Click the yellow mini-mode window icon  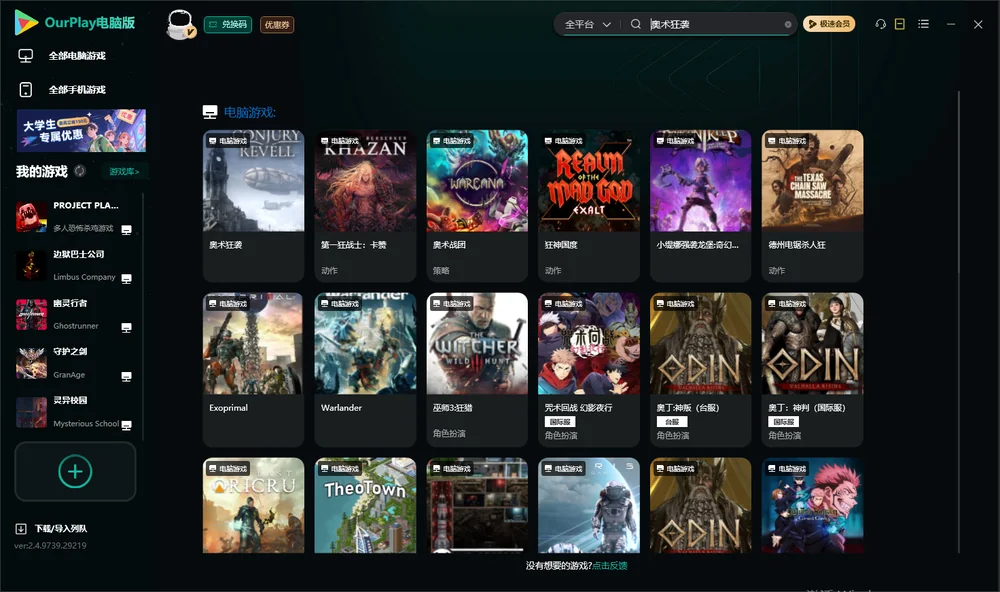pyautogui.click(x=899, y=24)
